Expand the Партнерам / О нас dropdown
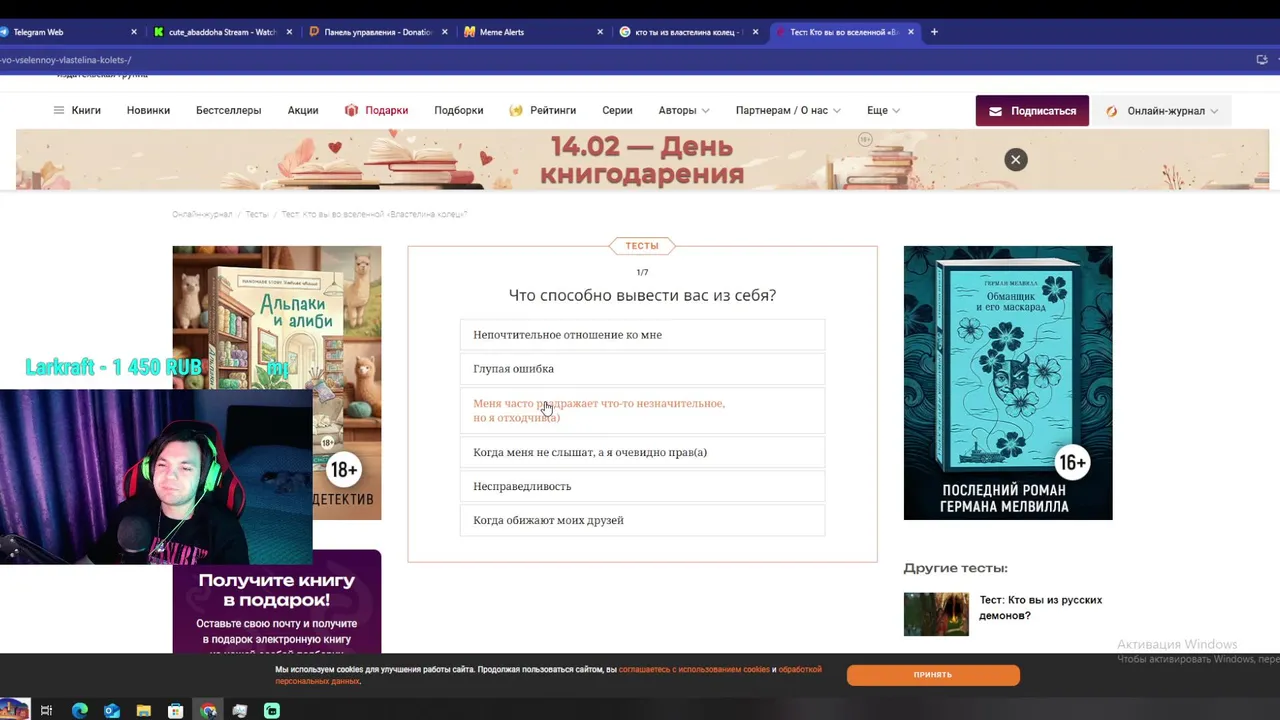 (x=788, y=111)
